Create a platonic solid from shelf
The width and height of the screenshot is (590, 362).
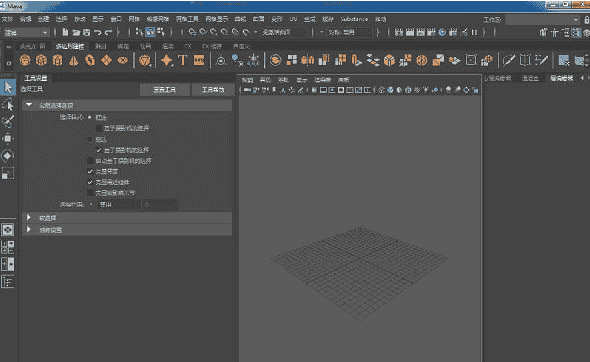pos(144,60)
